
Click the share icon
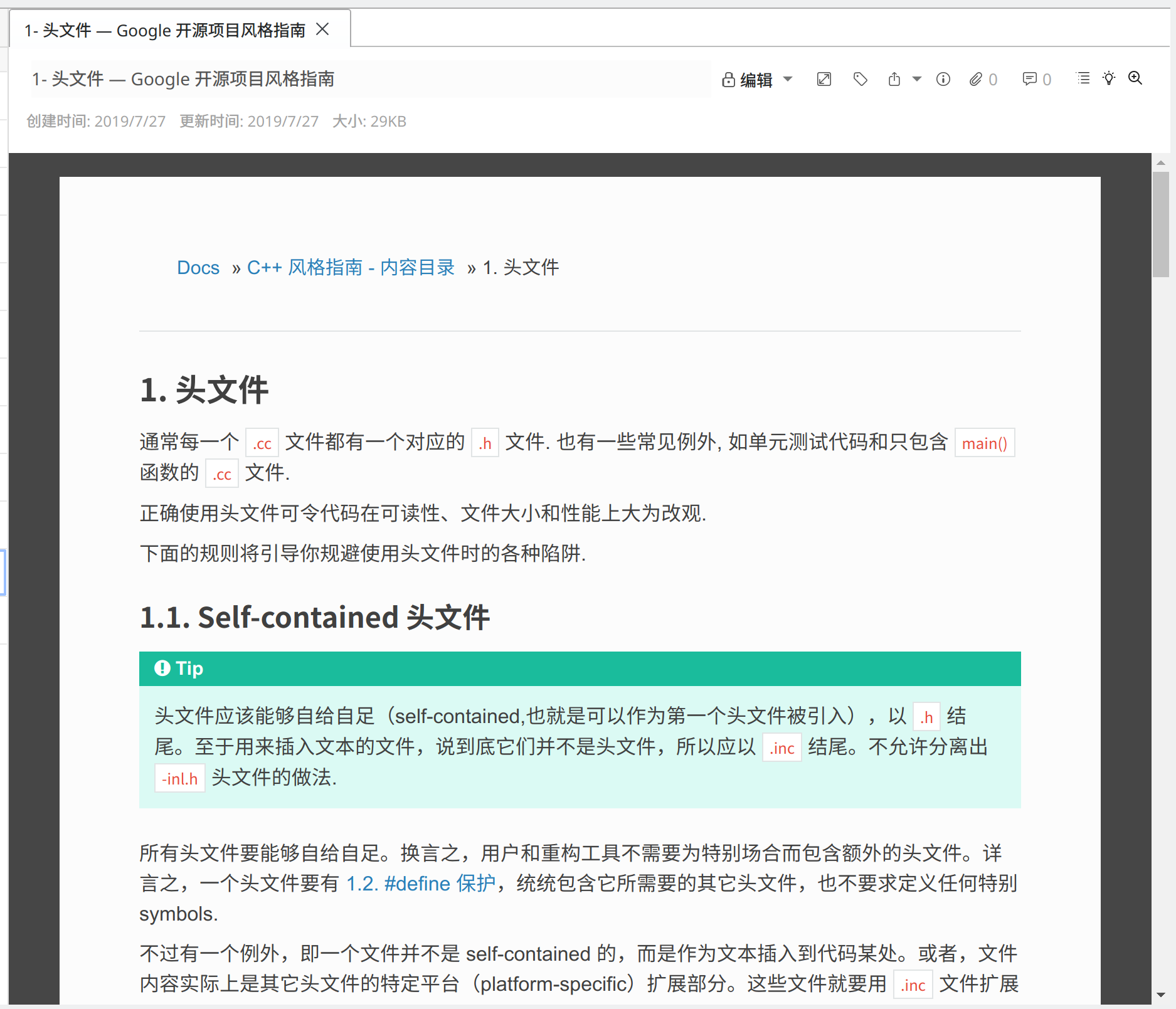(894, 79)
